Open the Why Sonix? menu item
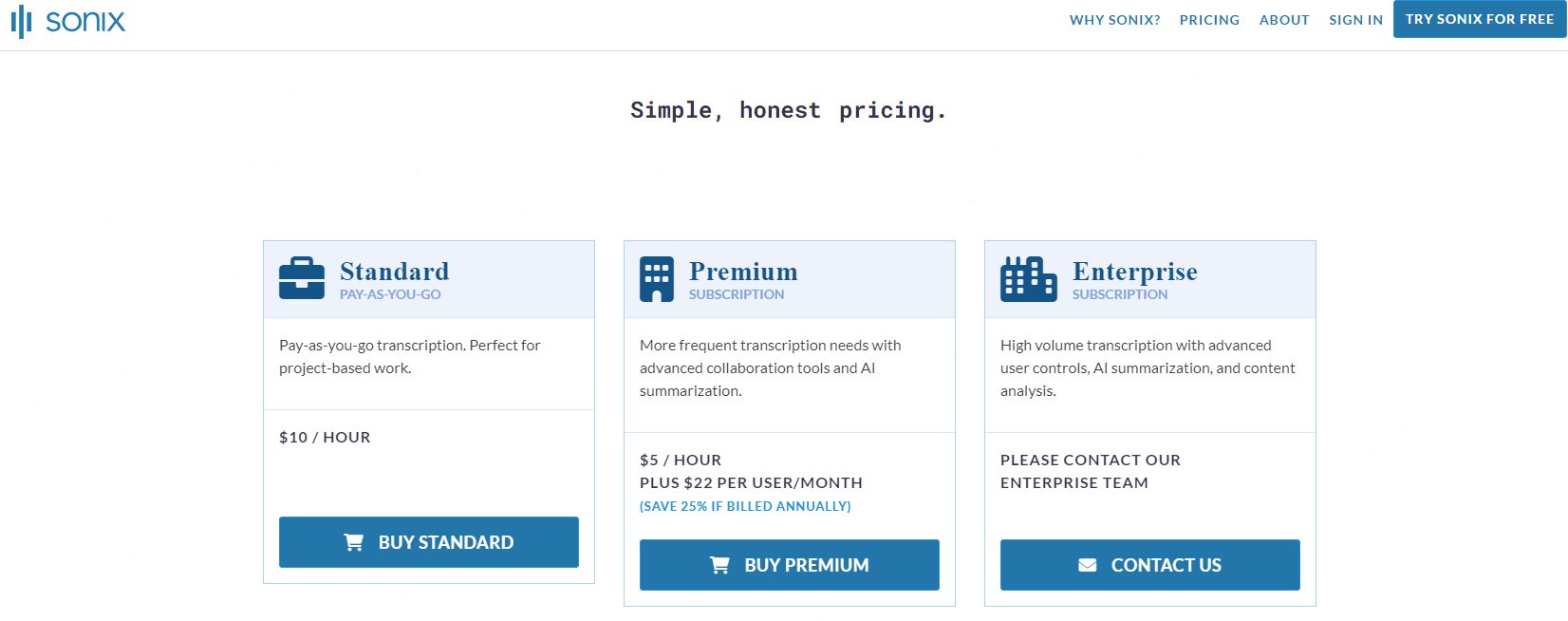The image size is (1568, 621). click(1114, 20)
